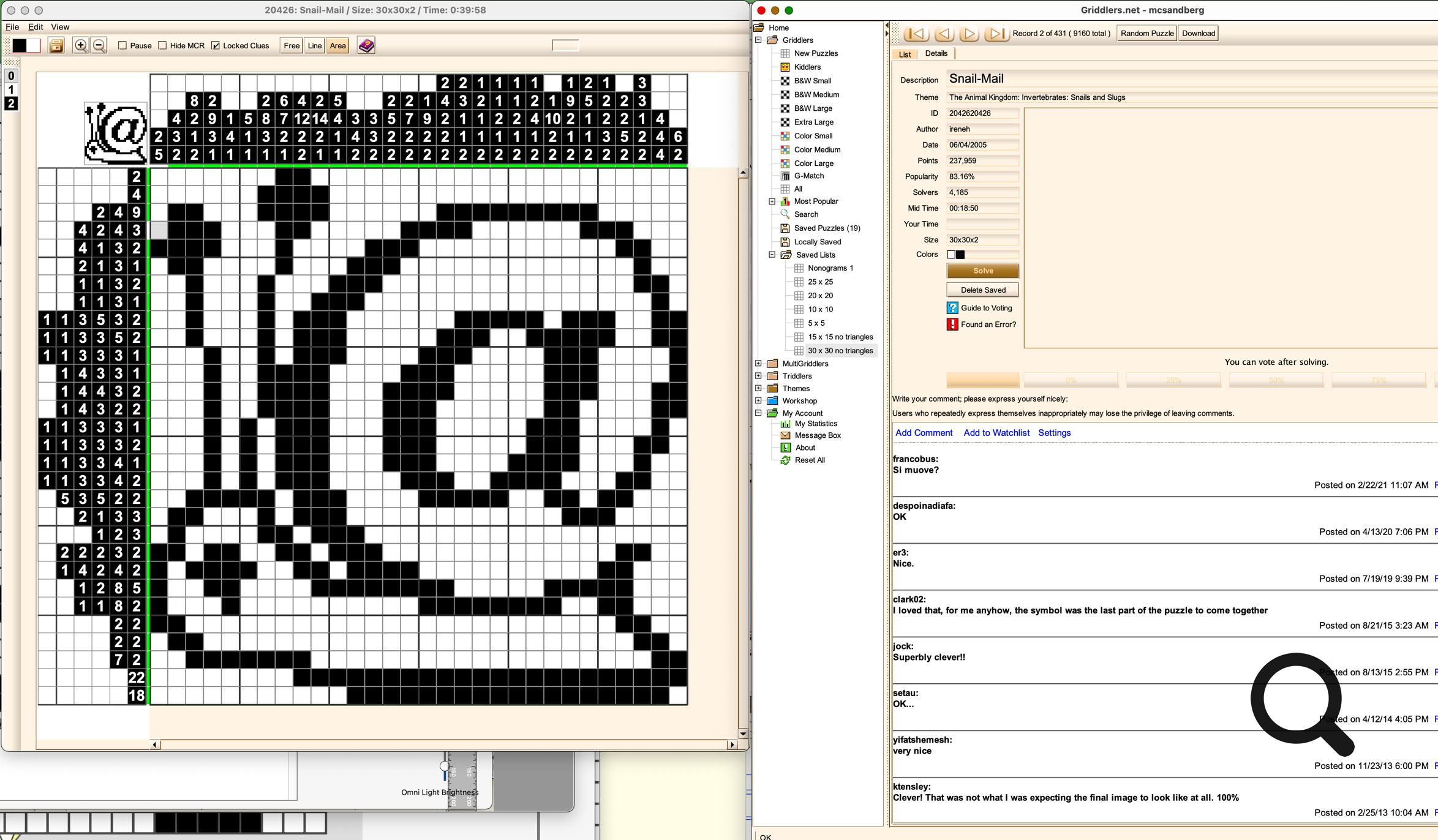Open the purple help book icon

tap(366, 45)
